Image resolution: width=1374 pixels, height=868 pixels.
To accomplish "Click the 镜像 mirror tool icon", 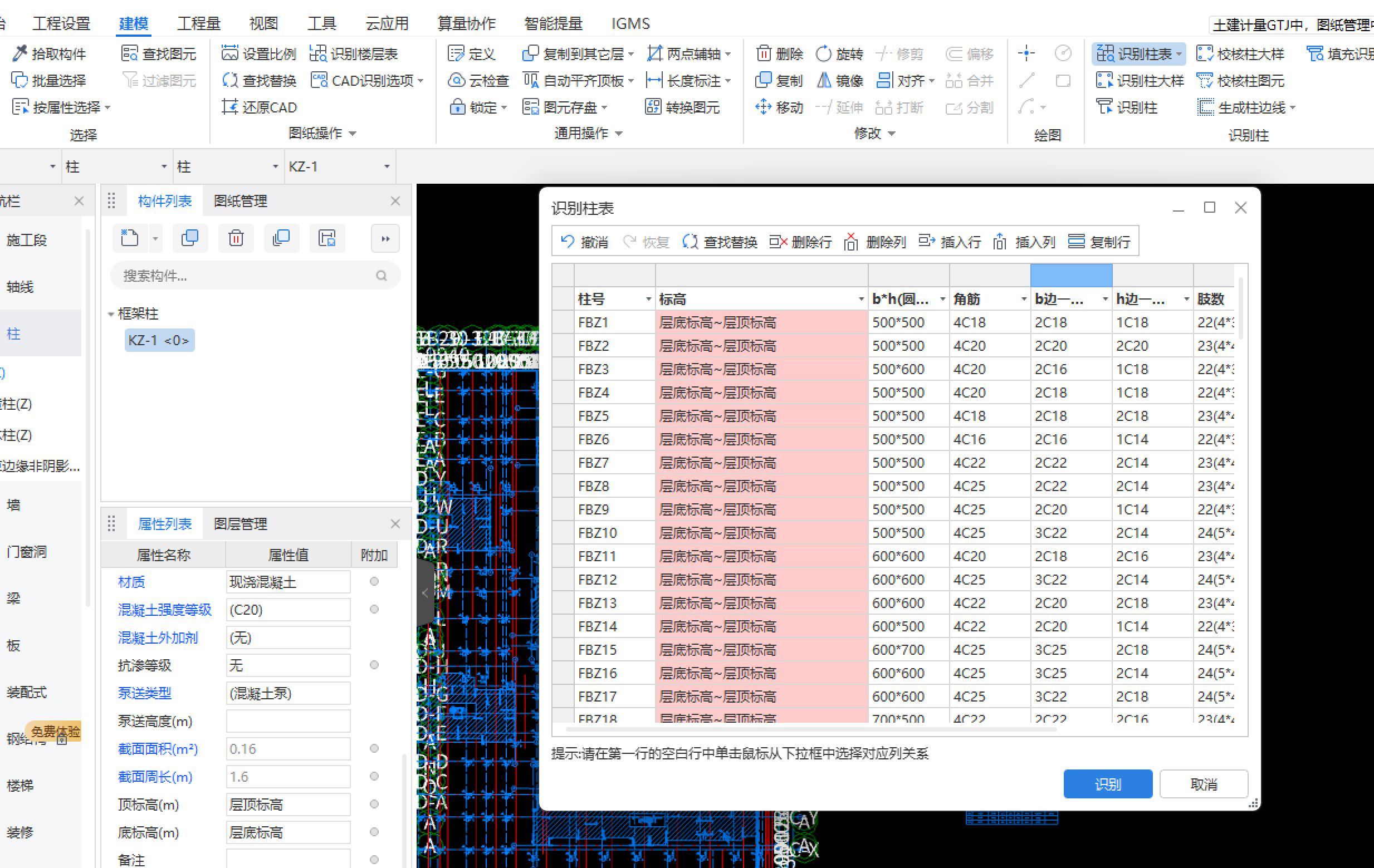I will [x=823, y=80].
